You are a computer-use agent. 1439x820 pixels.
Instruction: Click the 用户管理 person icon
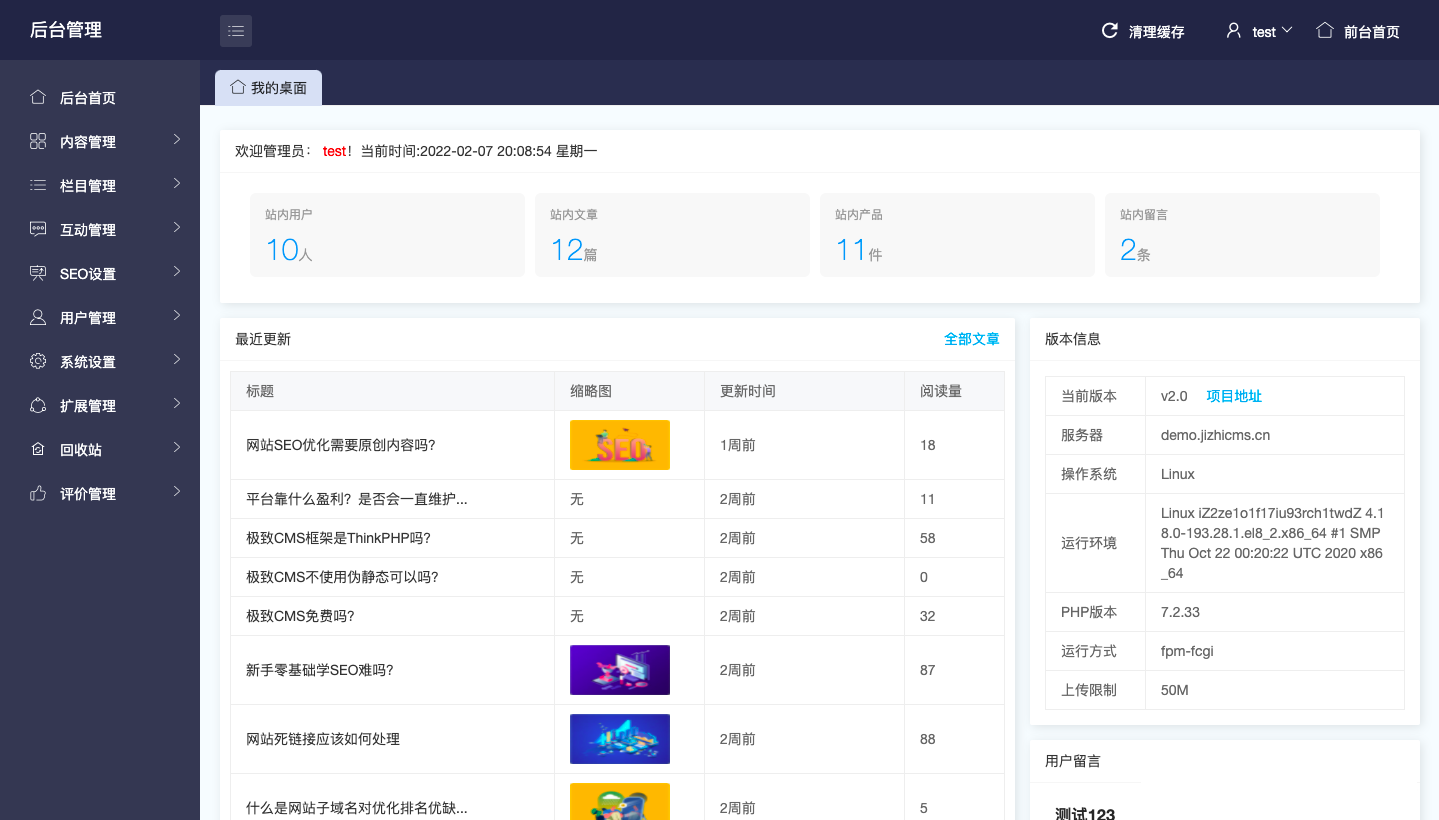click(x=38, y=317)
